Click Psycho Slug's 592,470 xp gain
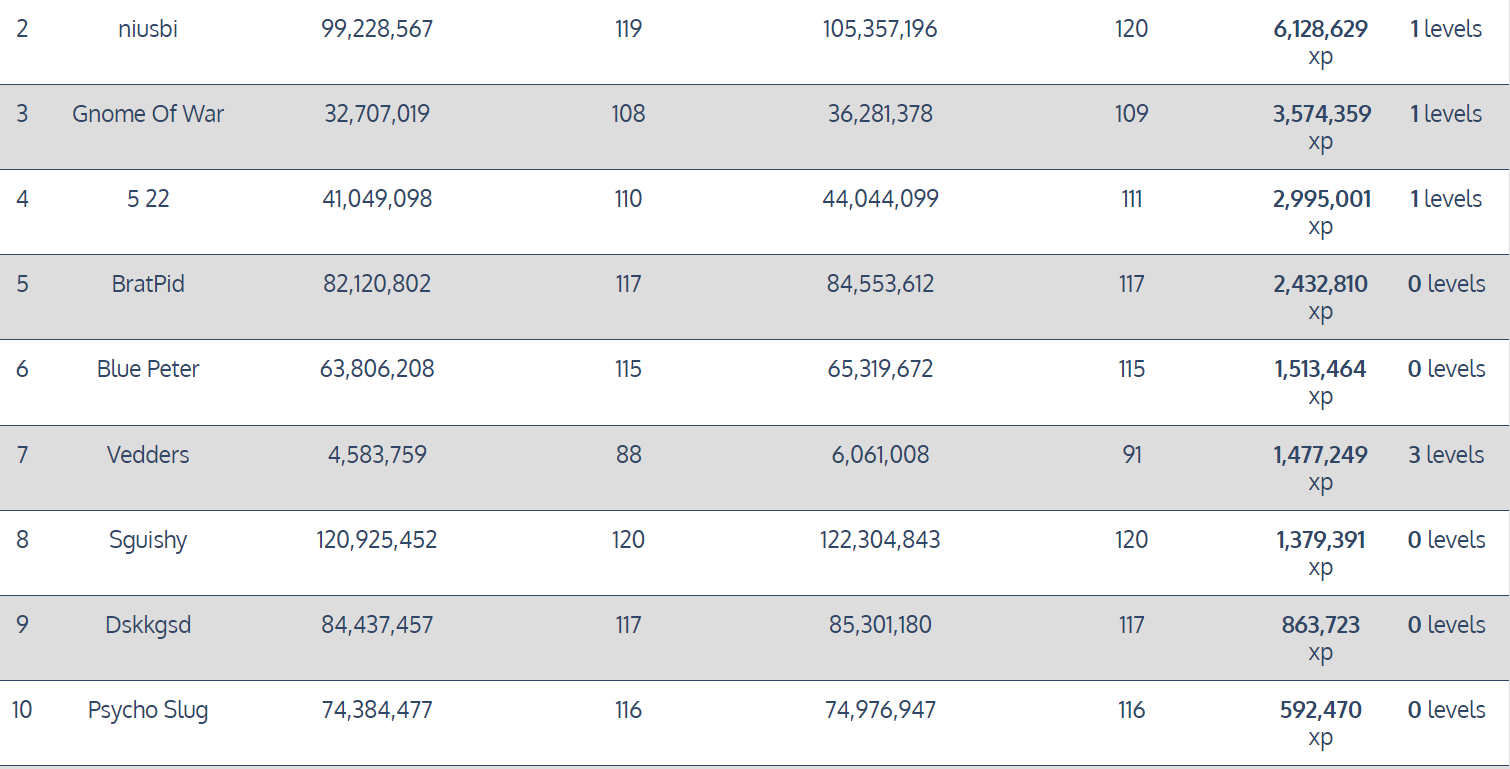Viewport: 1510px width, 769px height. coord(1320,711)
